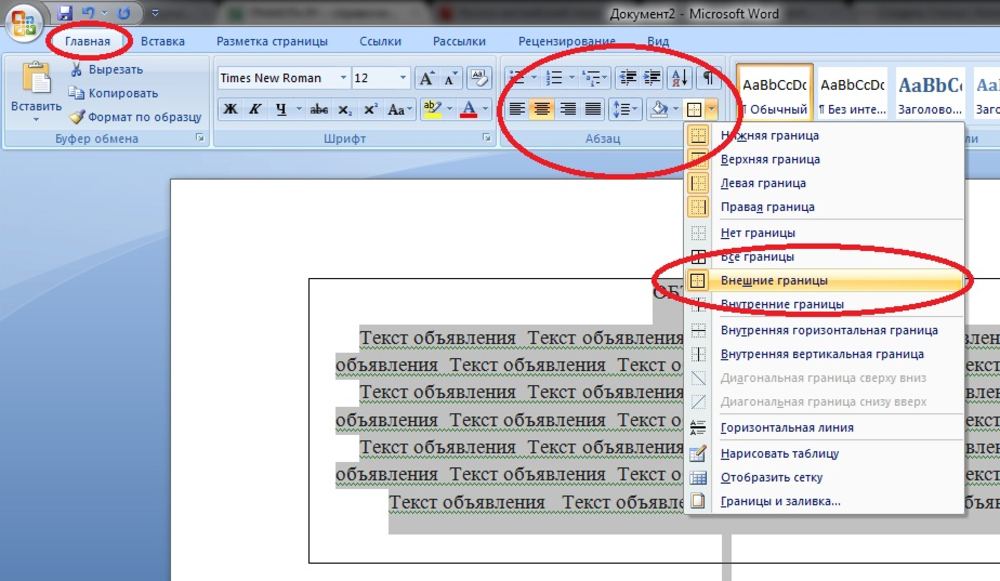Open the Рассылки tab

point(459,41)
